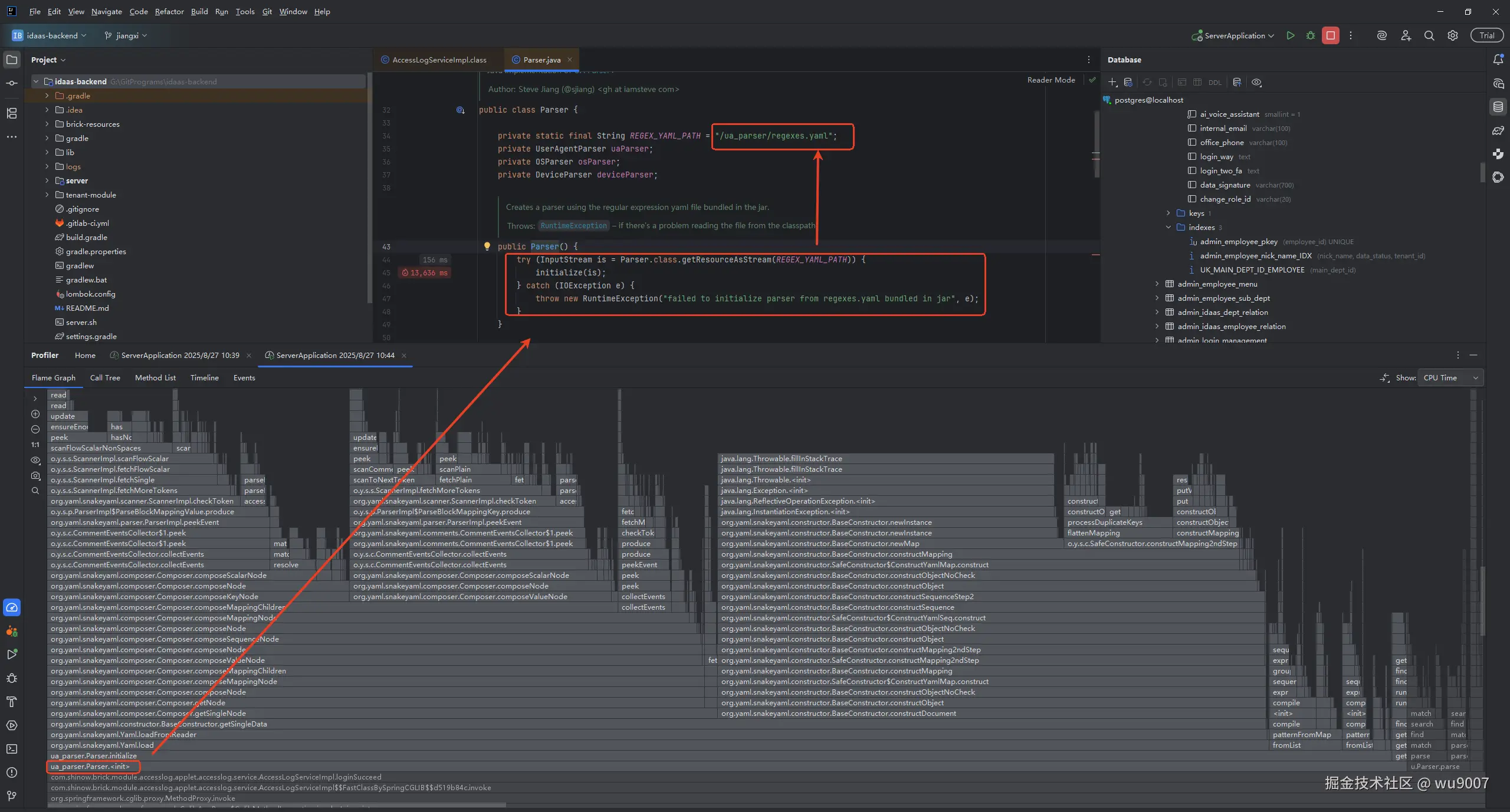Run ServerApplication with the green play icon

(x=1291, y=35)
